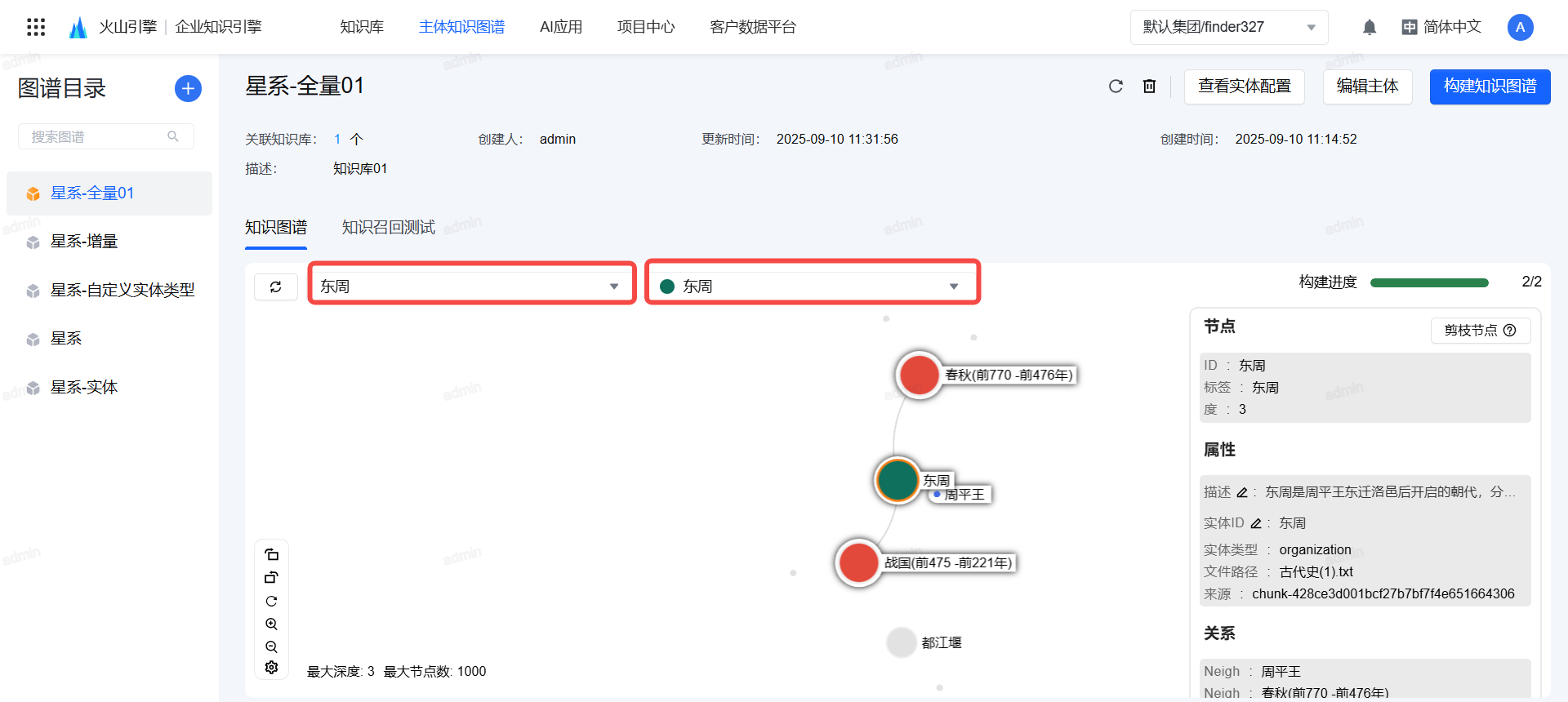Open graph canvas settings gear
The image size is (1568, 702).
click(272, 668)
